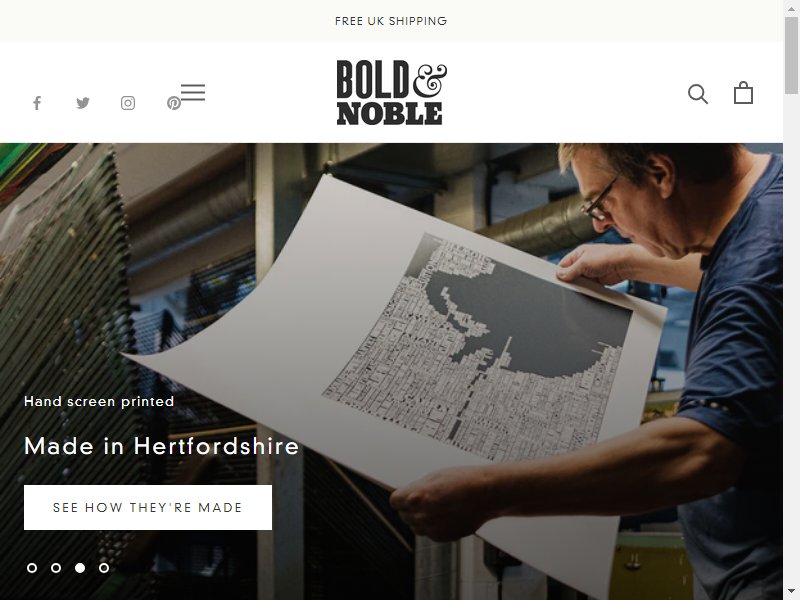800x600 pixels.
Task: Click the Hand screen printed subheading
Action: coord(99,402)
